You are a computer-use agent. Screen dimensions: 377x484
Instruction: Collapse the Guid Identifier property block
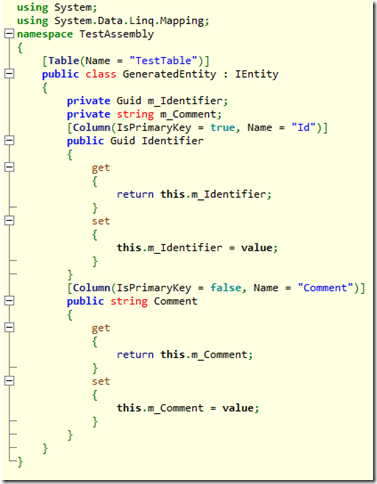click(9, 141)
